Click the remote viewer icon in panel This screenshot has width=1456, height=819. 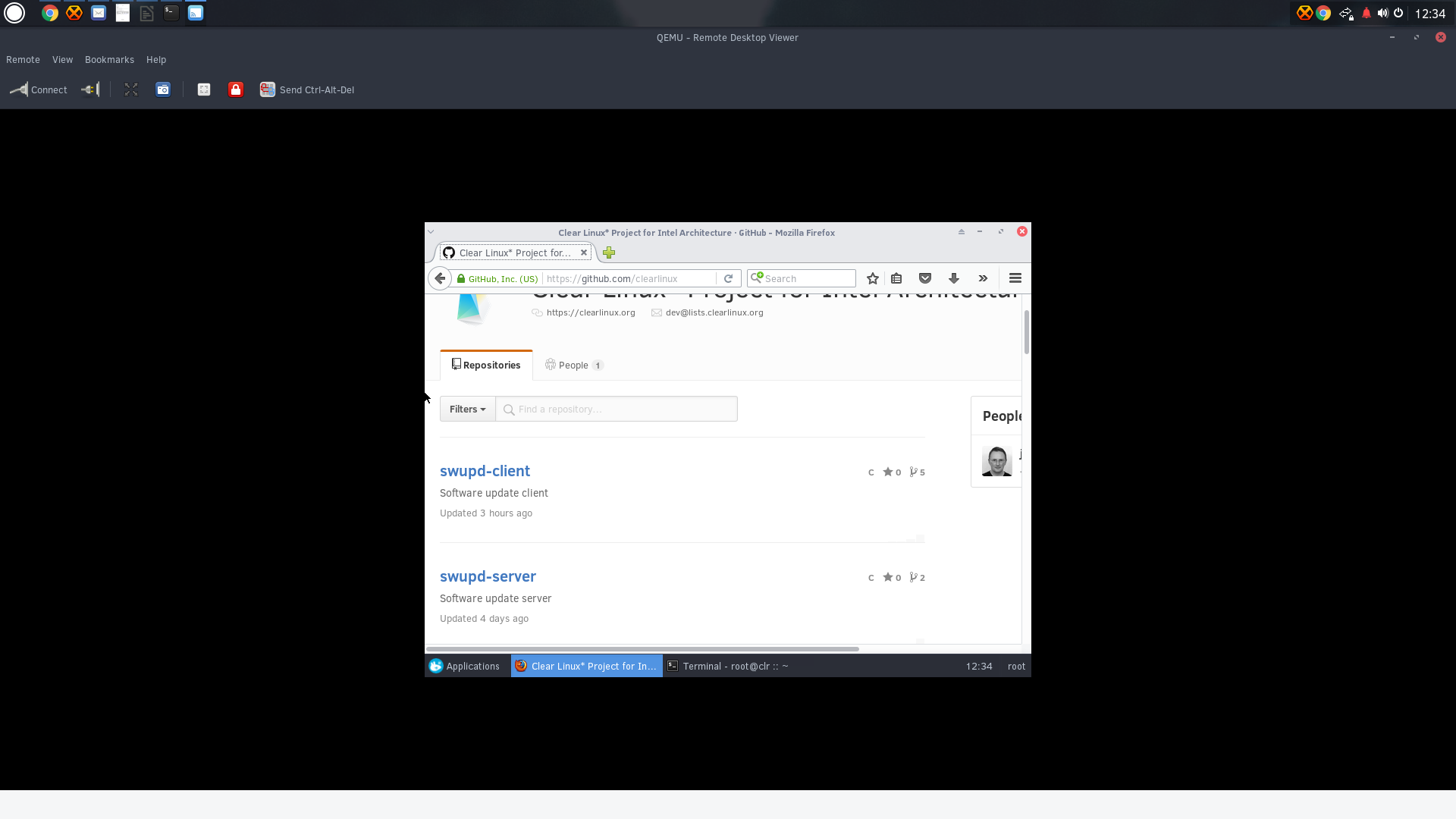pyautogui.click(x=196, y=13)
